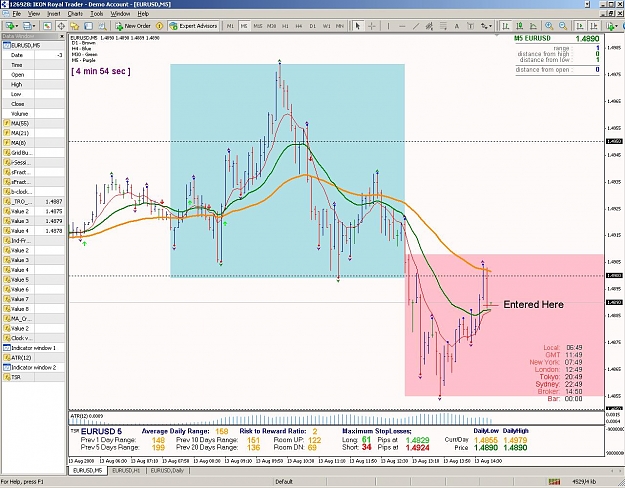Toggle chart auto scroll
The image size is (625, 488).
point(580,26)
